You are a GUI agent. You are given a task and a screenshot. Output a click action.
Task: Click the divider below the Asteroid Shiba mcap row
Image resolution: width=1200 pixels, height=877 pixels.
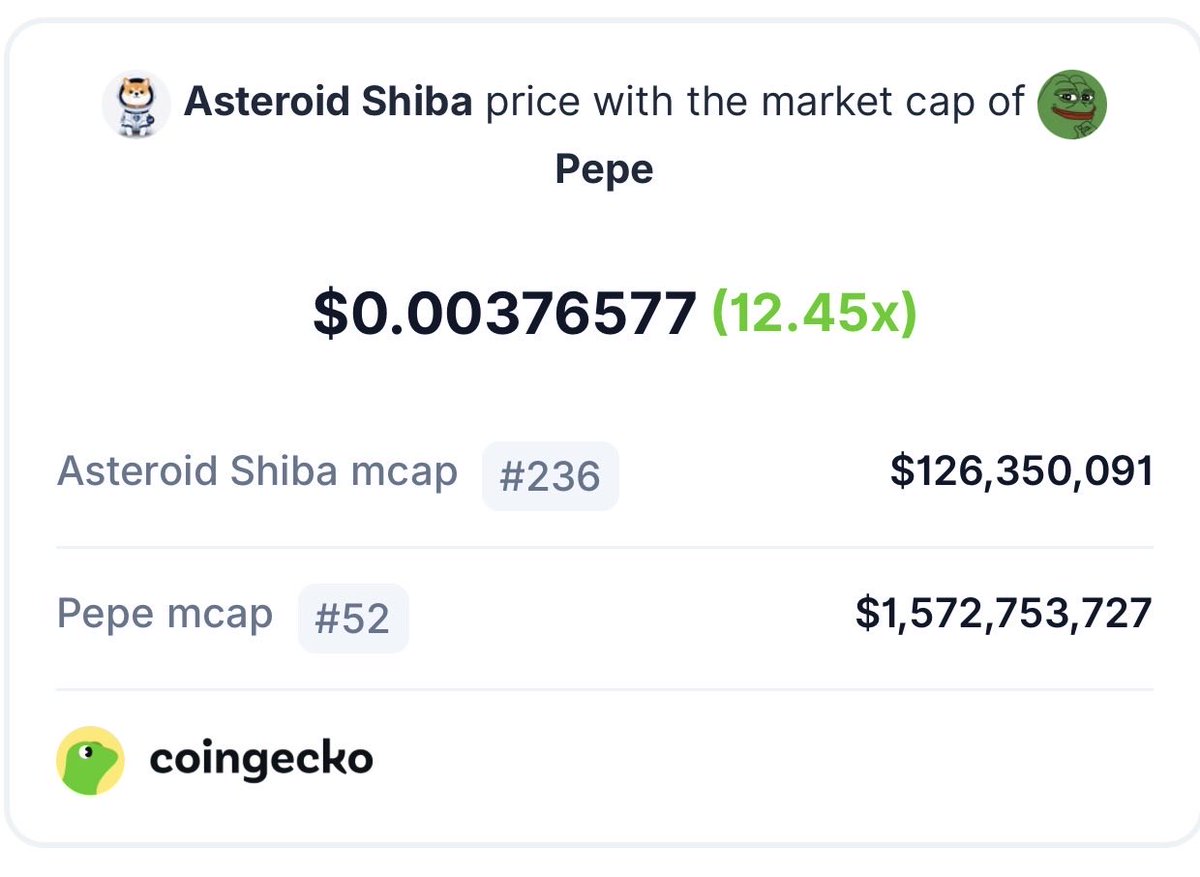tap(604, 547)
